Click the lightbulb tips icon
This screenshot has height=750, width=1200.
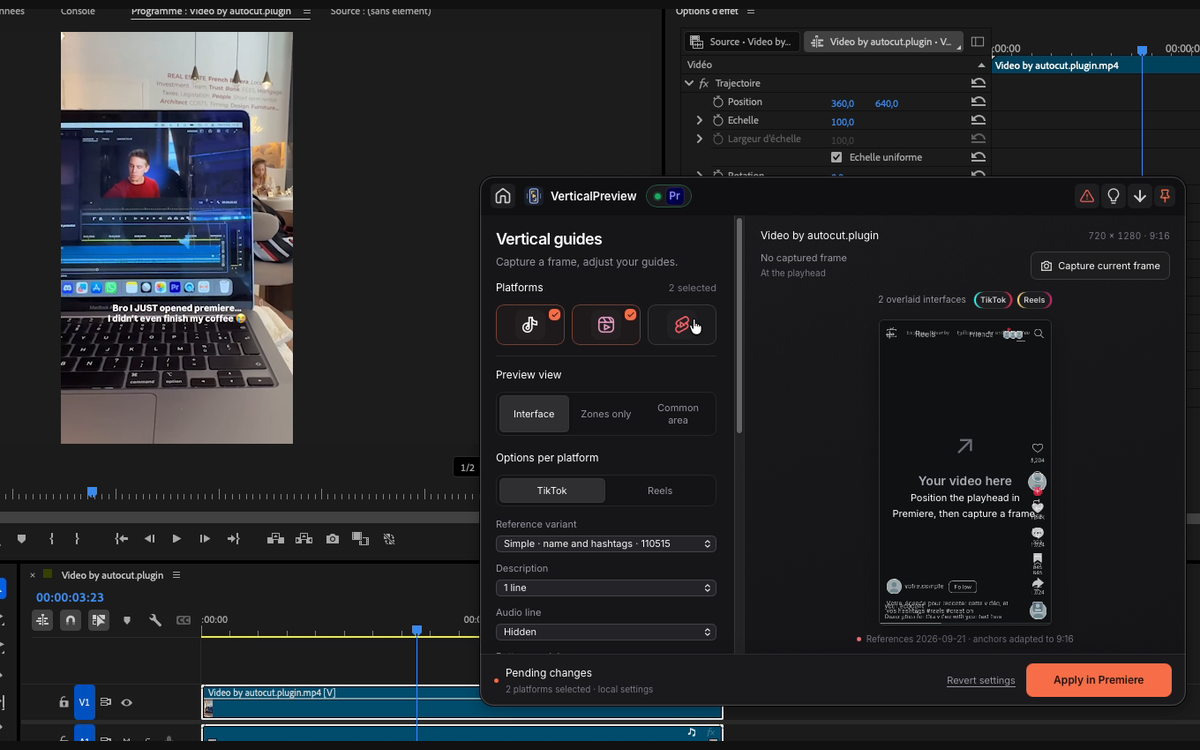coord(1113,196)
